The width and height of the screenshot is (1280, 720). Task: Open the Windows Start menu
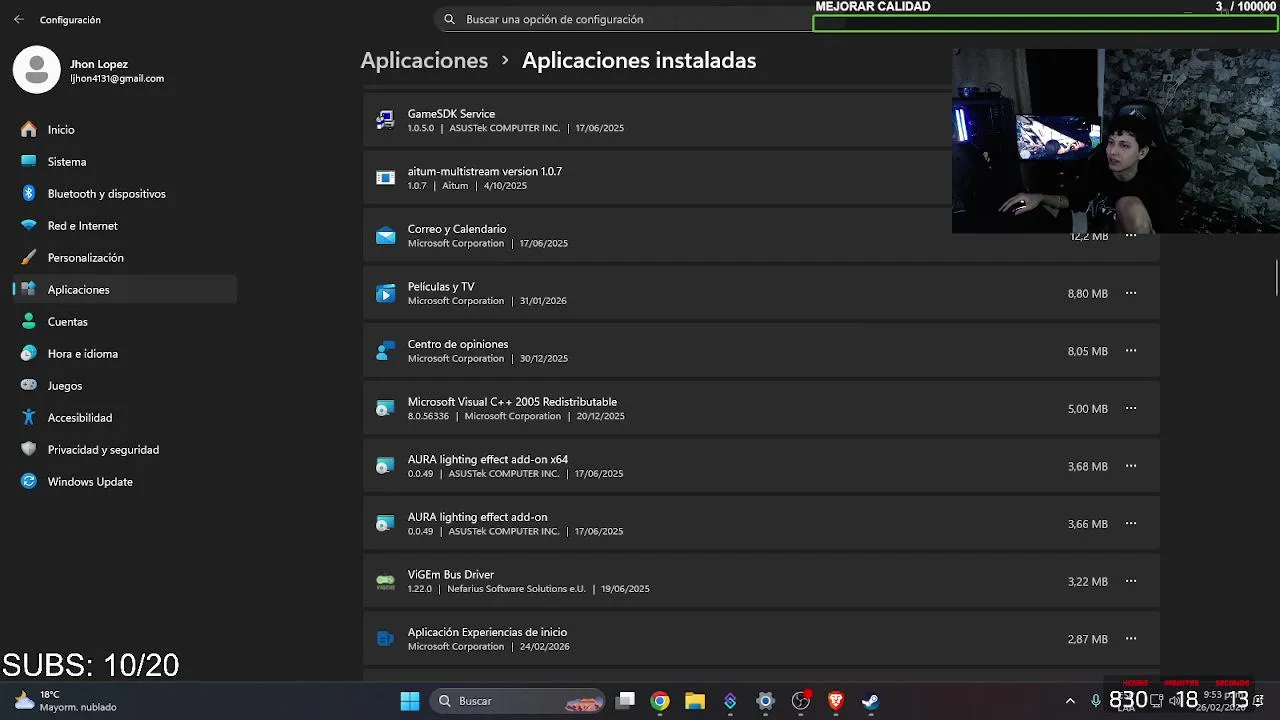point(410,701)
